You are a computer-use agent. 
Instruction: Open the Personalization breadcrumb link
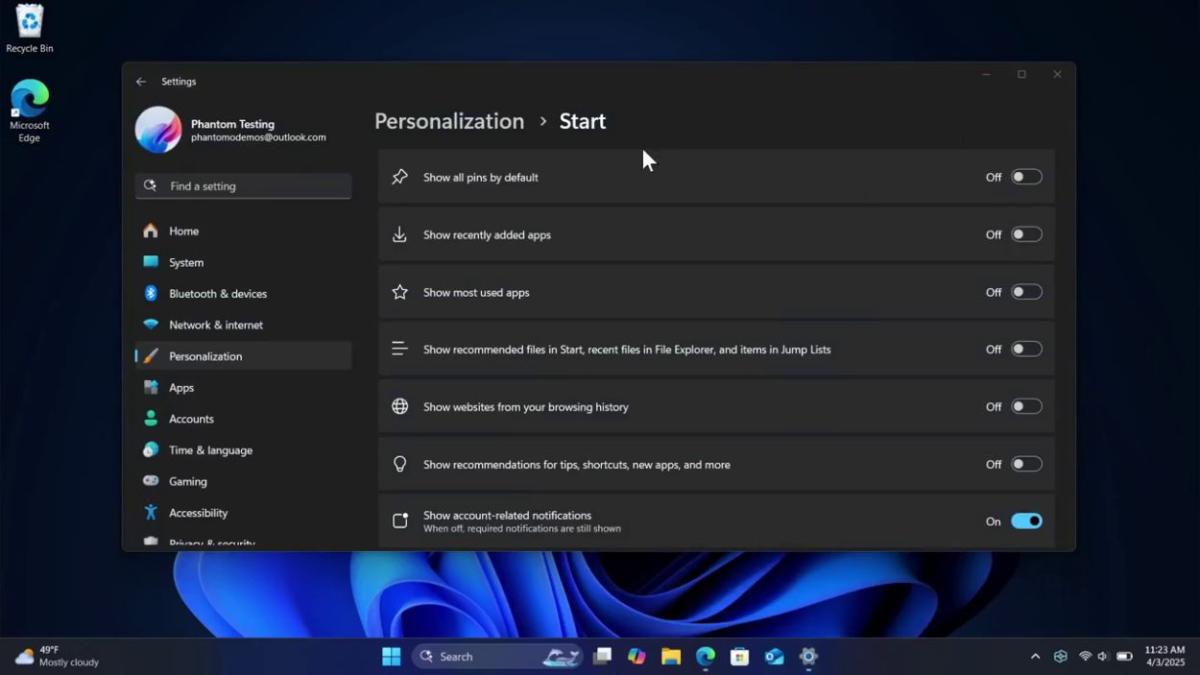pyautogui.click(x=448, y=121)
